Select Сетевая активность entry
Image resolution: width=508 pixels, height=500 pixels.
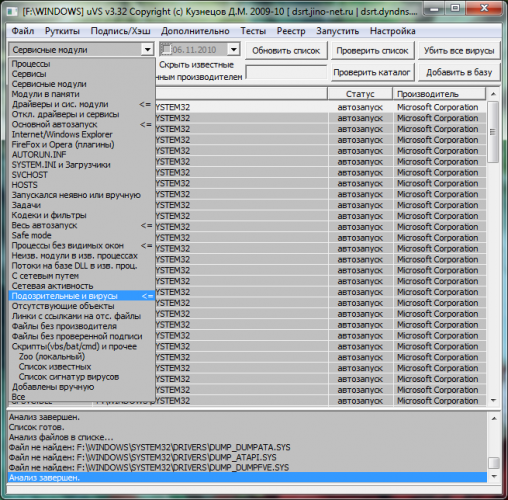(x=82, y=286)
